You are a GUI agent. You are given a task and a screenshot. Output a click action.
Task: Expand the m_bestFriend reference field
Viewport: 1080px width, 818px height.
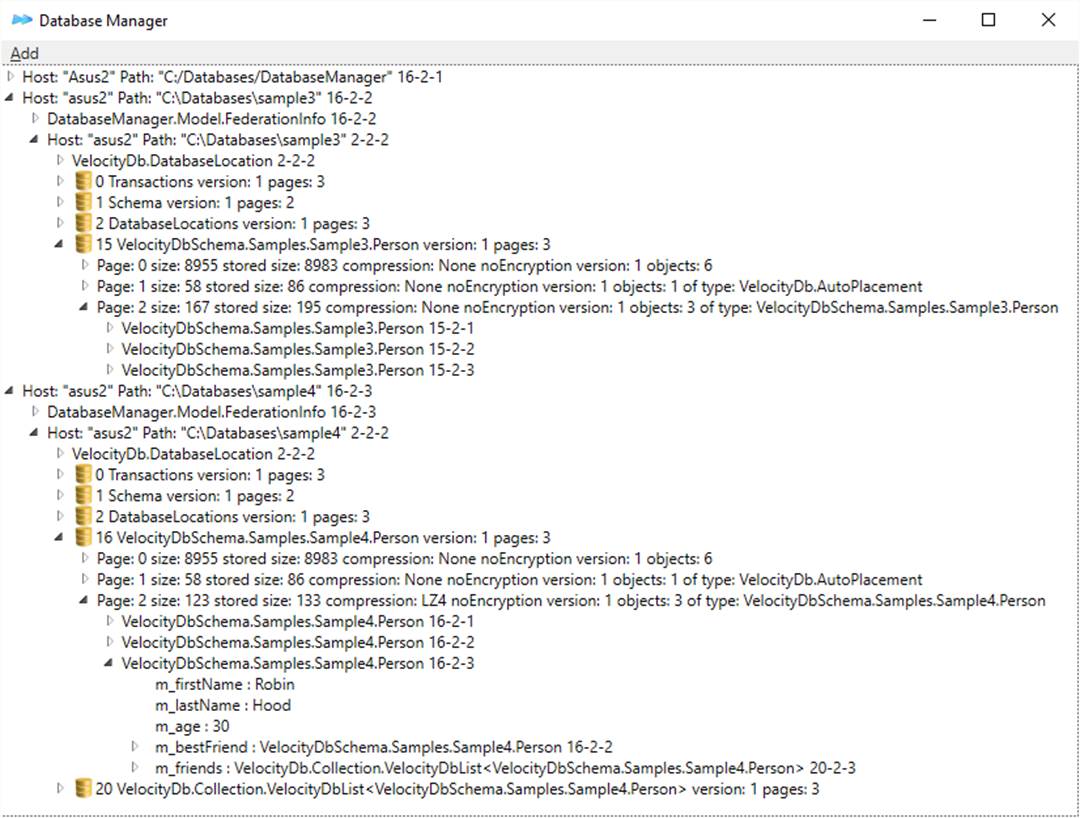click(x=134, y=746)
